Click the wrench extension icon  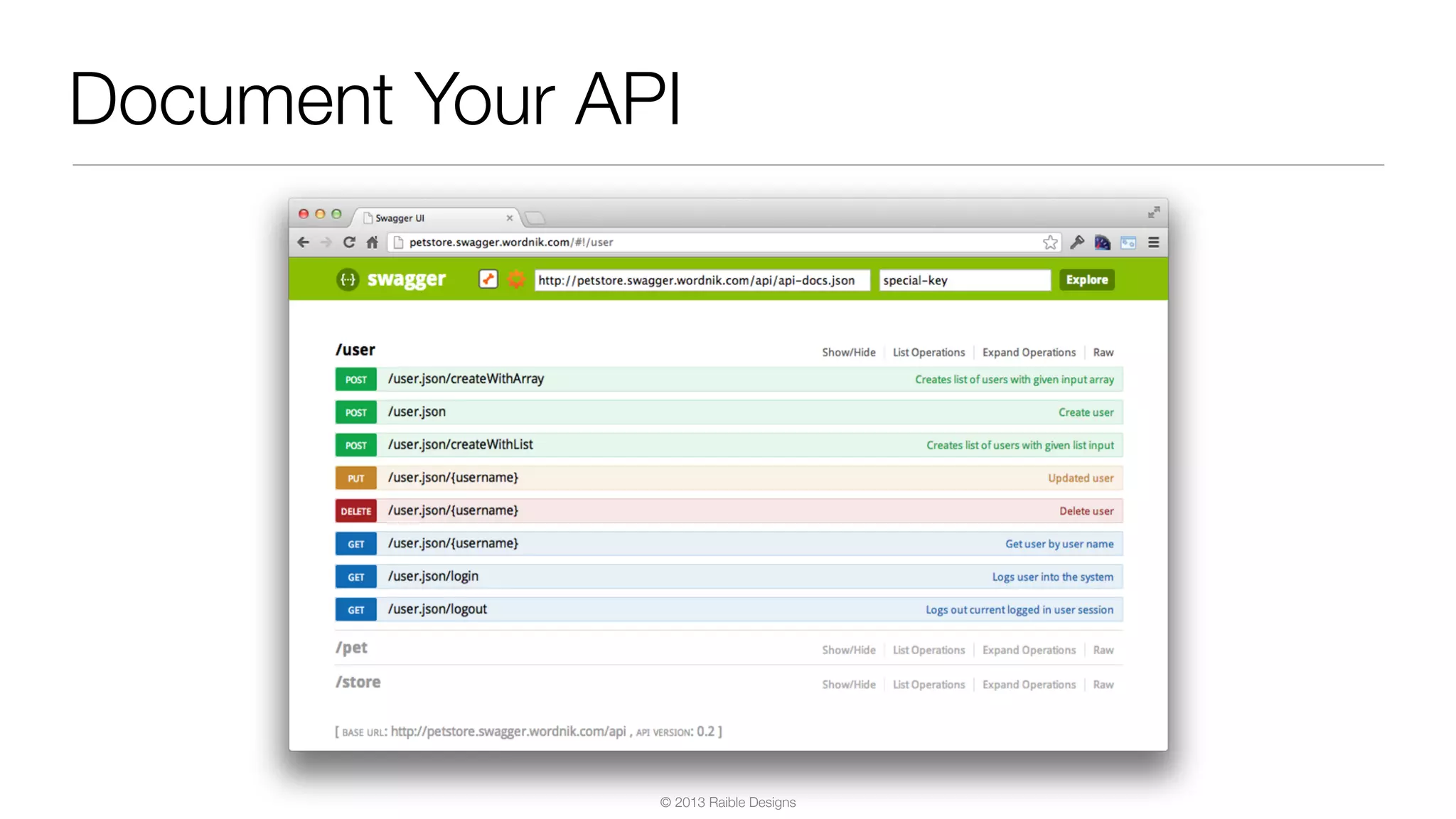1077,242
